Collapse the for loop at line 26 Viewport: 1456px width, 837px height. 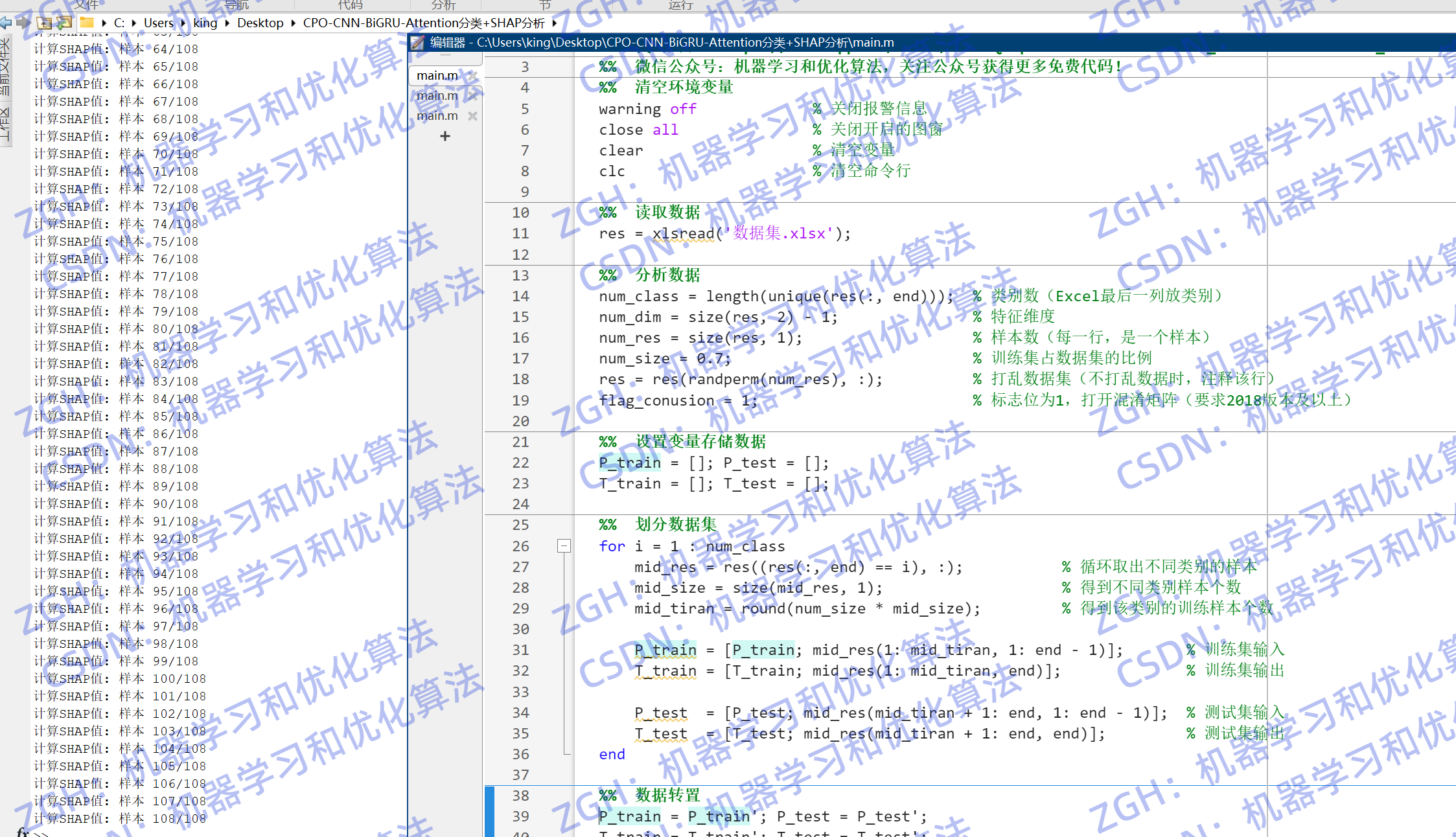(x=564, y=546)
